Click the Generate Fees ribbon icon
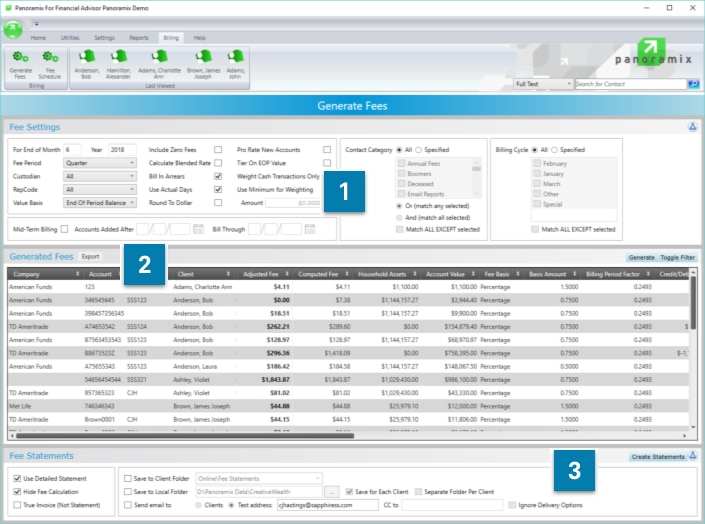The height and width of the screenshot is (524, 705). coord(21,65)
